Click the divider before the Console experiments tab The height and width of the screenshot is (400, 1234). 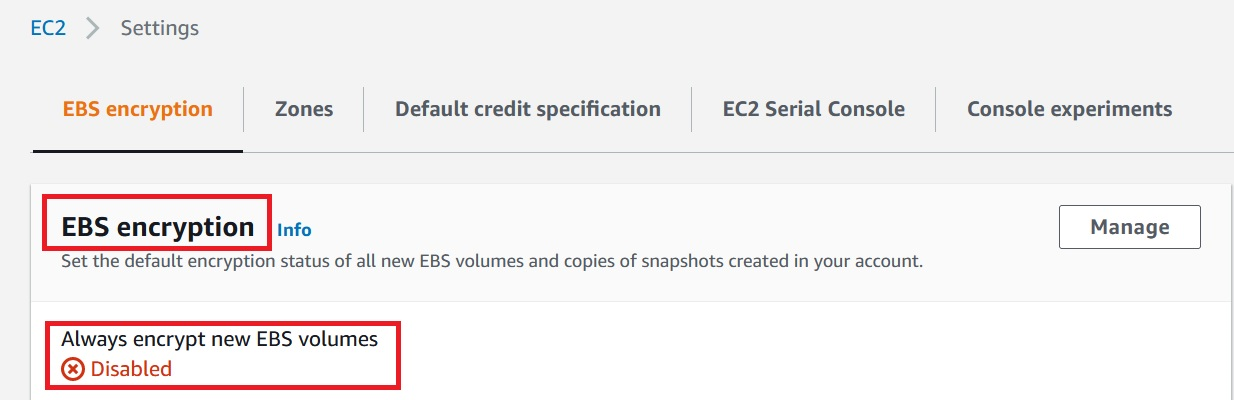(936, 109)
